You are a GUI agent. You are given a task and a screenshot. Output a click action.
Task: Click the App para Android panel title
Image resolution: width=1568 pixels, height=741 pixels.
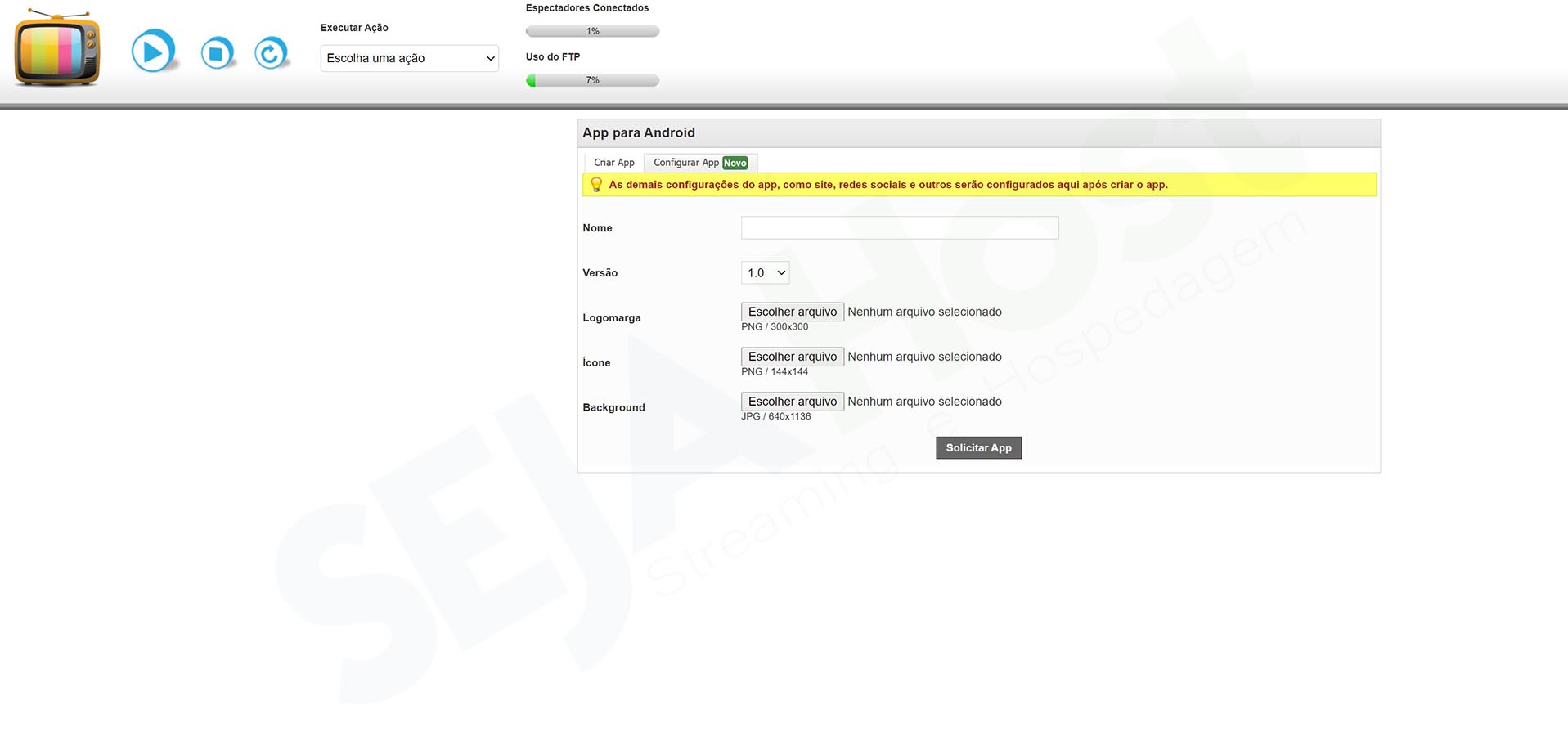[639, 132]
